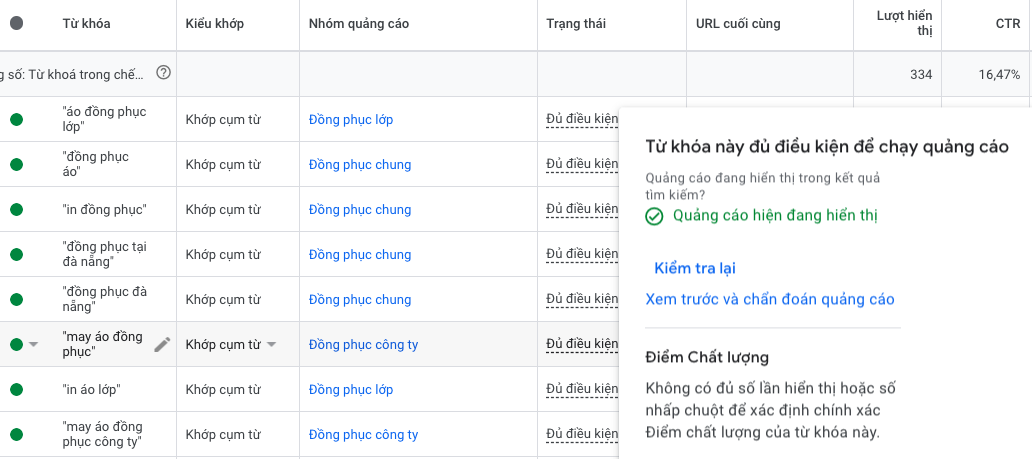Click the help icon beside "Từ khoá trong chế…"
Viewport: 1032px width, 459px height.
[x=164, y=73]
